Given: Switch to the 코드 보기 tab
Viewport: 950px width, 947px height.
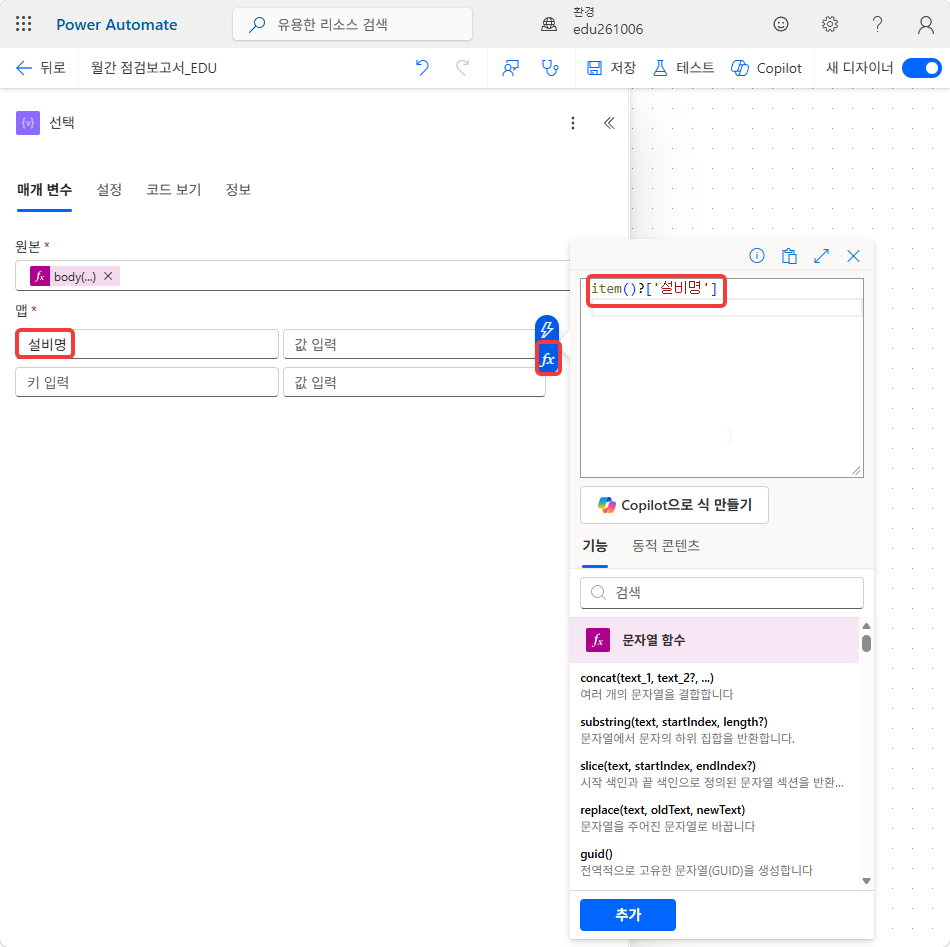Looking at the screenshot, I should point(173,190).
